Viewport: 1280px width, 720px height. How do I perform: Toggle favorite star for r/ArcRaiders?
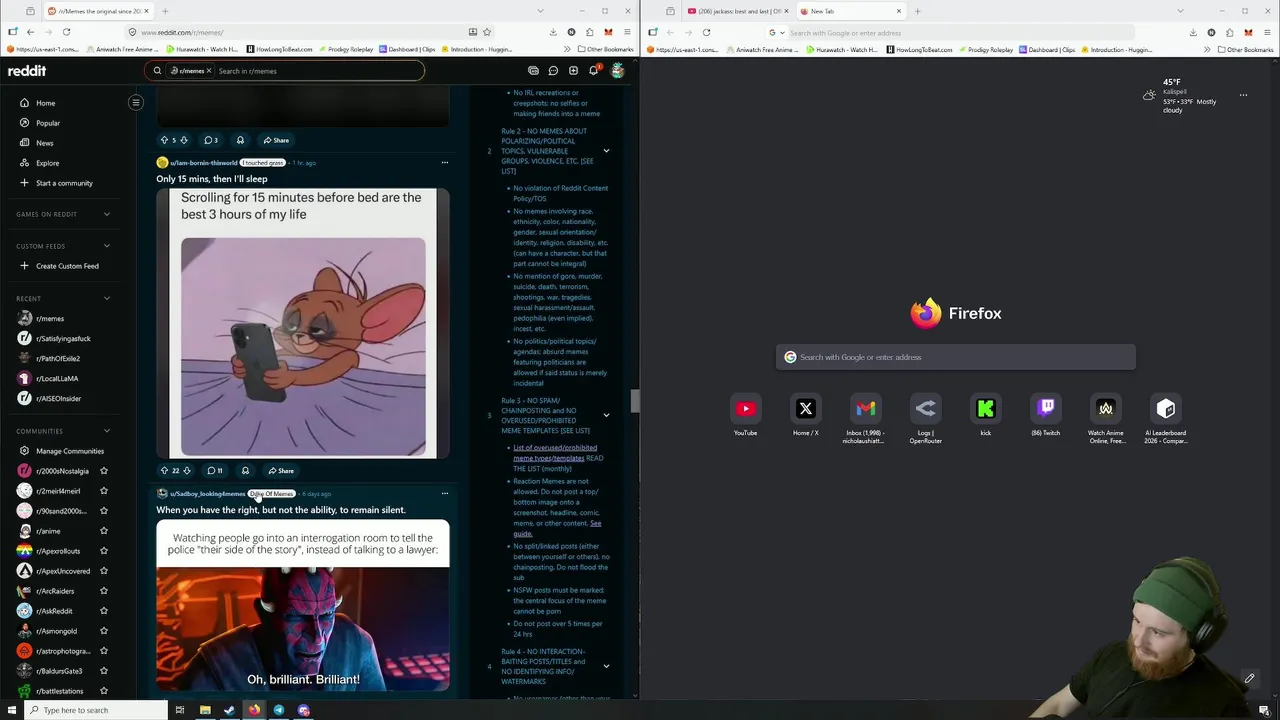(104, 591)
